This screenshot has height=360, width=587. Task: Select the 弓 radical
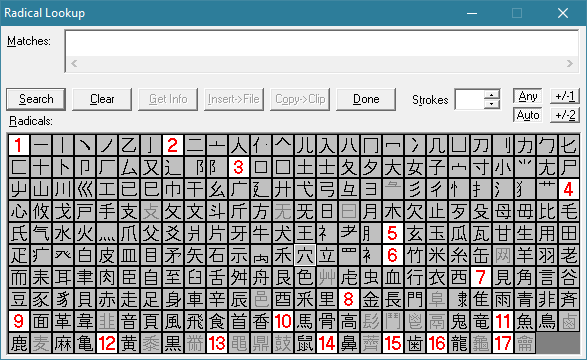(326, 189)
